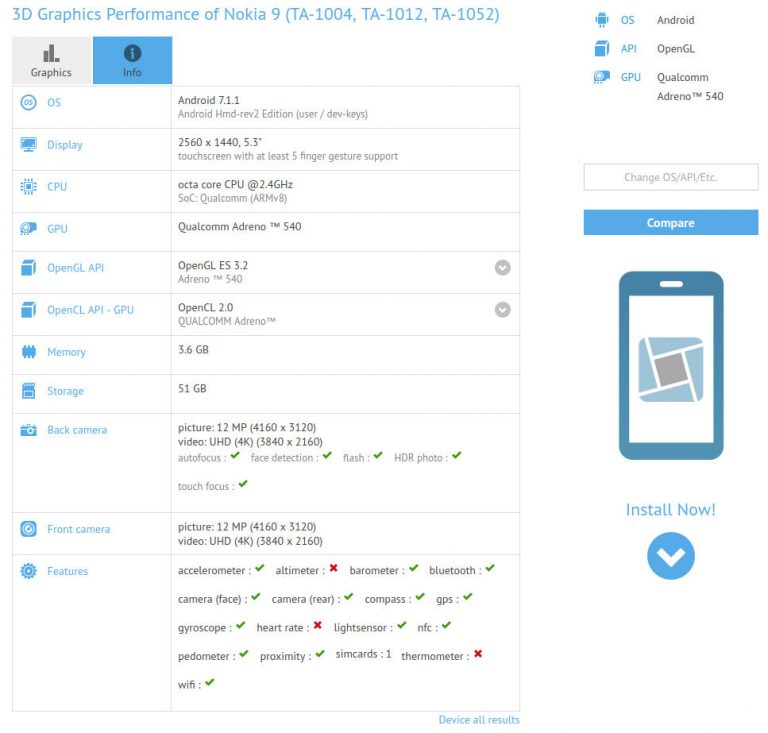Click the altimeter red cross mark
Viewport: 768px width, 733px height.
[334, 568]
